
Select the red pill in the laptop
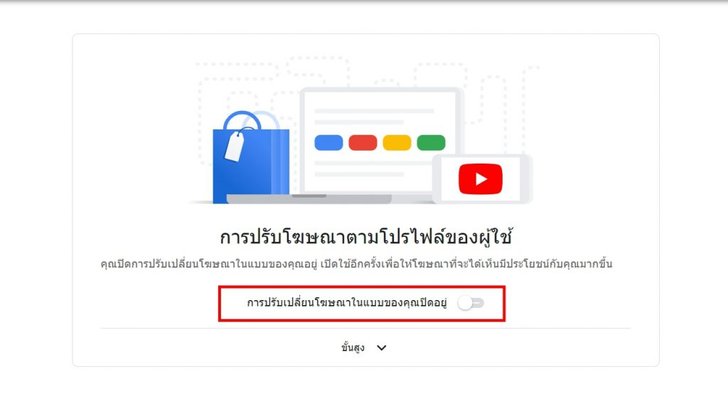[363, 143]
